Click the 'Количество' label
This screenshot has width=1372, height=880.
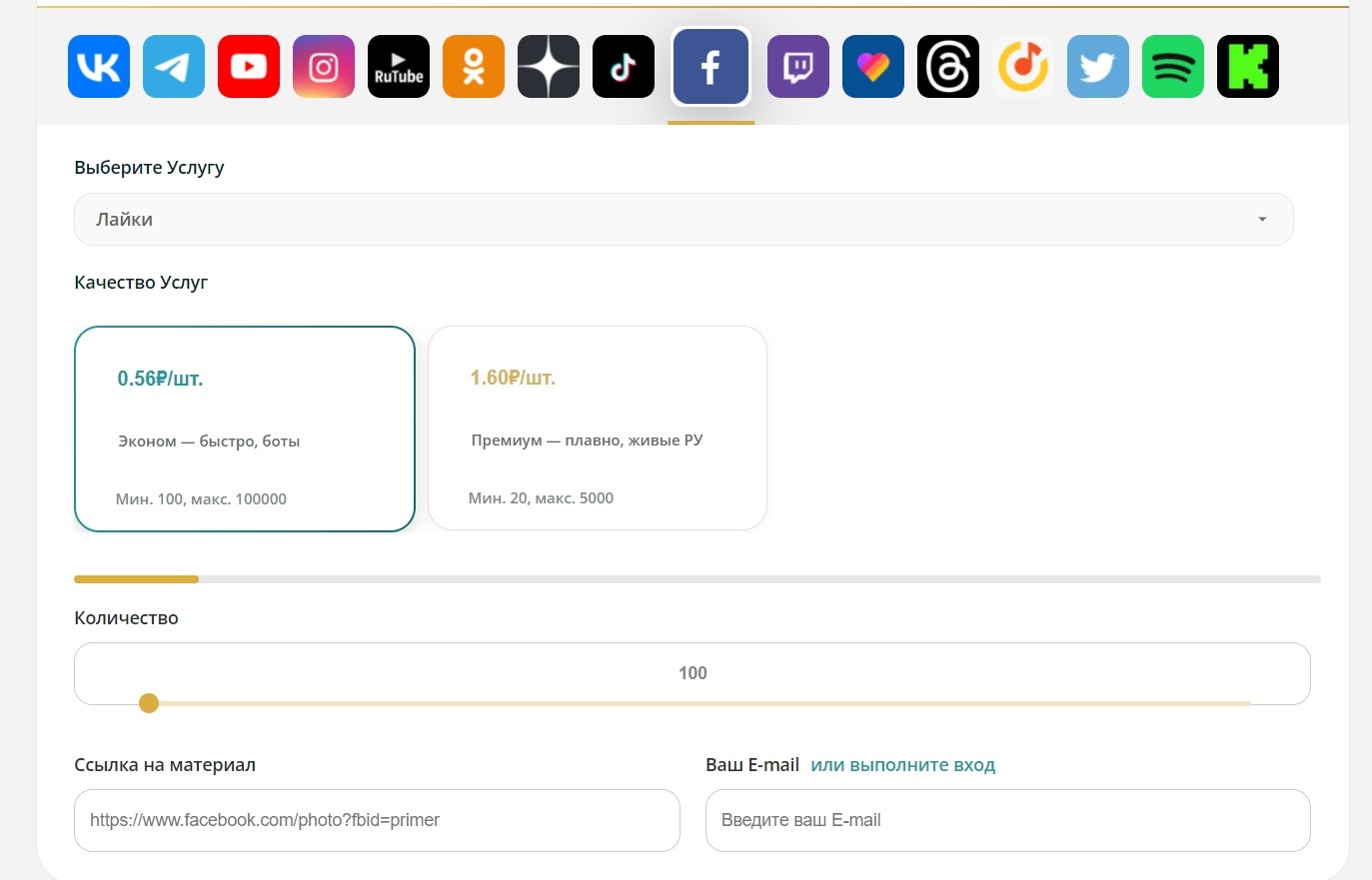pyautogui.click(x=126, y=618)
